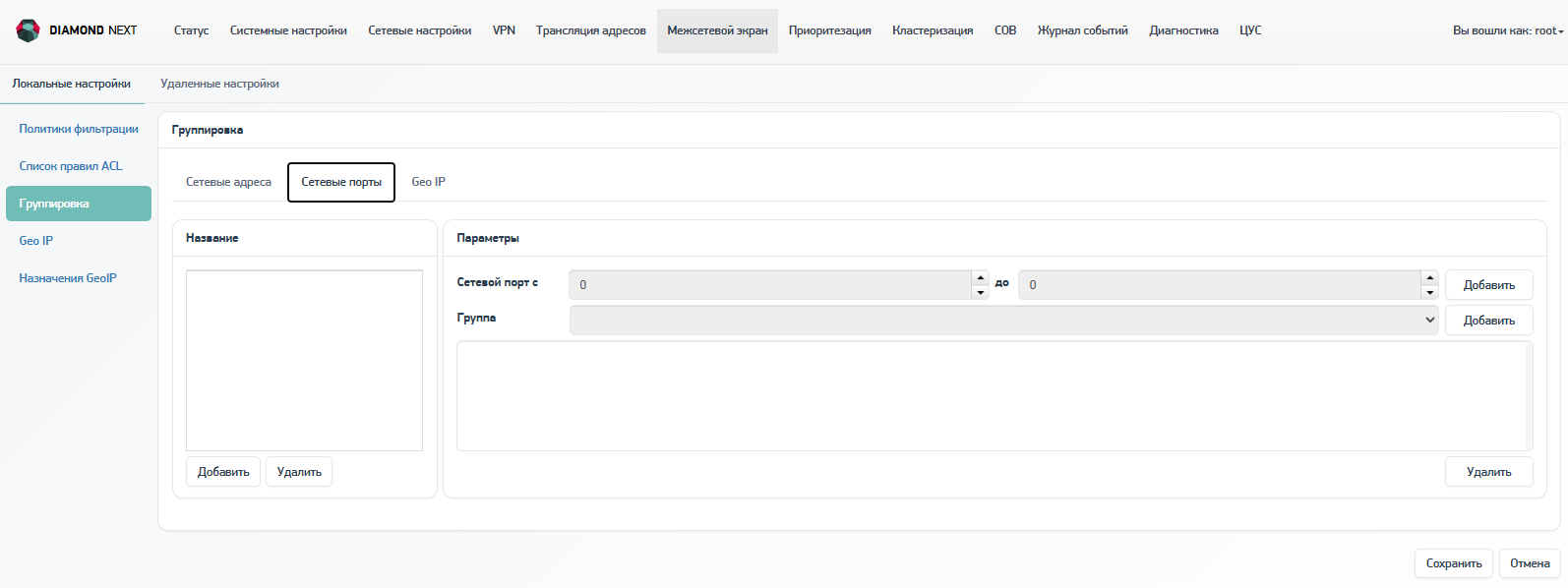
Task: Click Добавить next to port range
Action: pyautogui.click(x=1488, y=285)
